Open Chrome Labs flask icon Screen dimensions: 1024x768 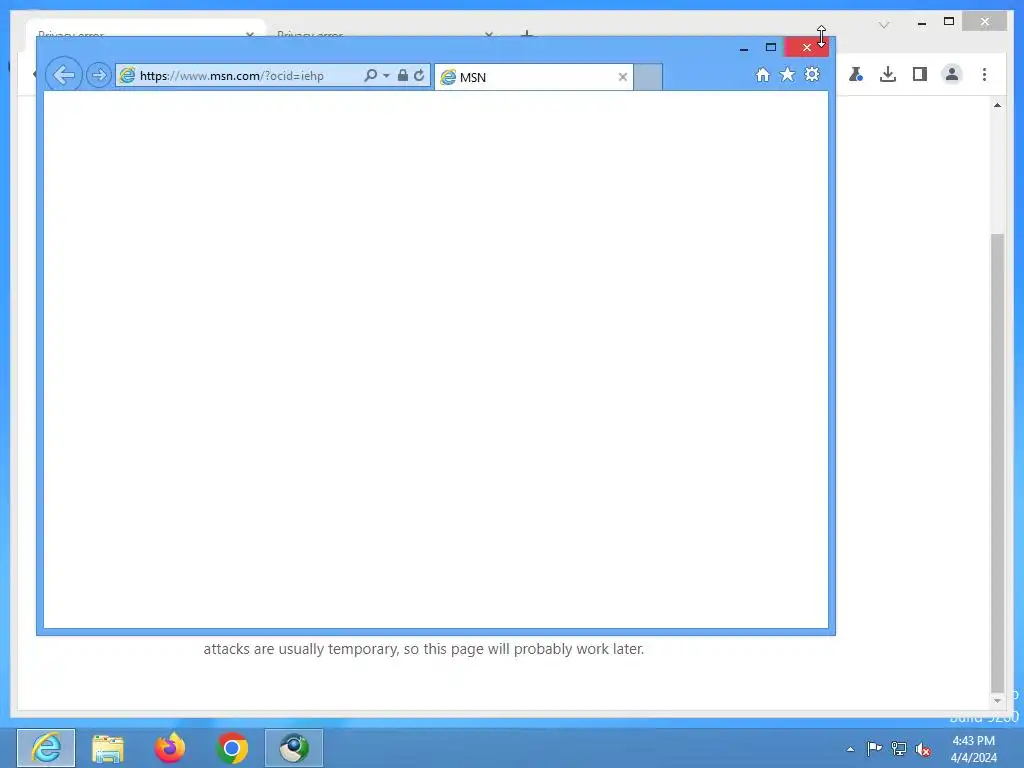point(856,74)
